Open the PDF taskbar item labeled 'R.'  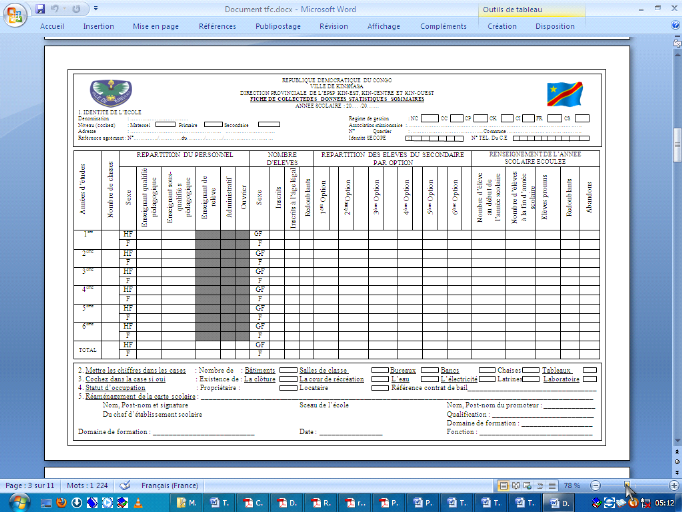click(x=321, y=503)
